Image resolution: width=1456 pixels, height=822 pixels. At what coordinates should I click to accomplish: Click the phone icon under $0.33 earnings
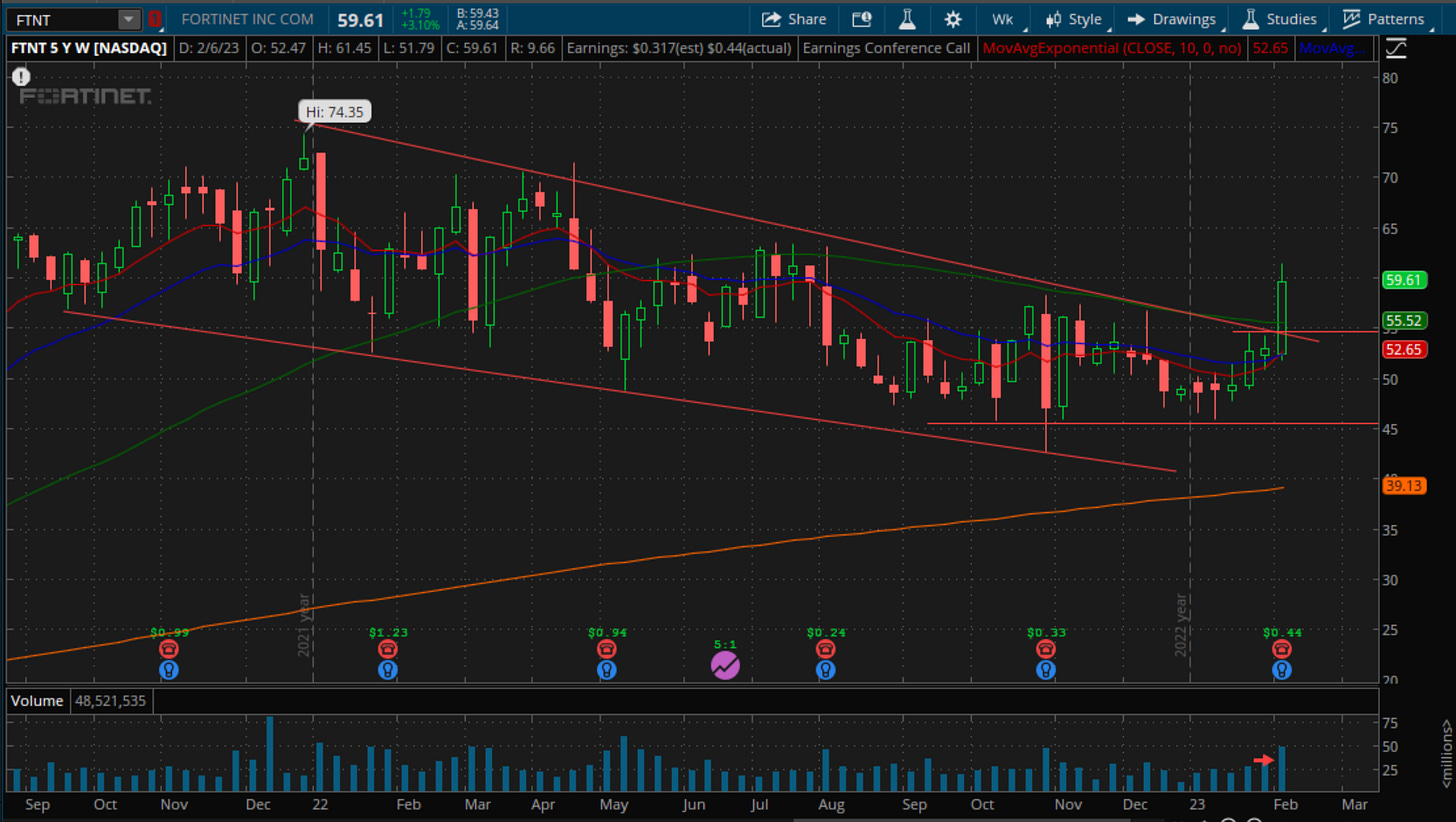click(1045, 648)
